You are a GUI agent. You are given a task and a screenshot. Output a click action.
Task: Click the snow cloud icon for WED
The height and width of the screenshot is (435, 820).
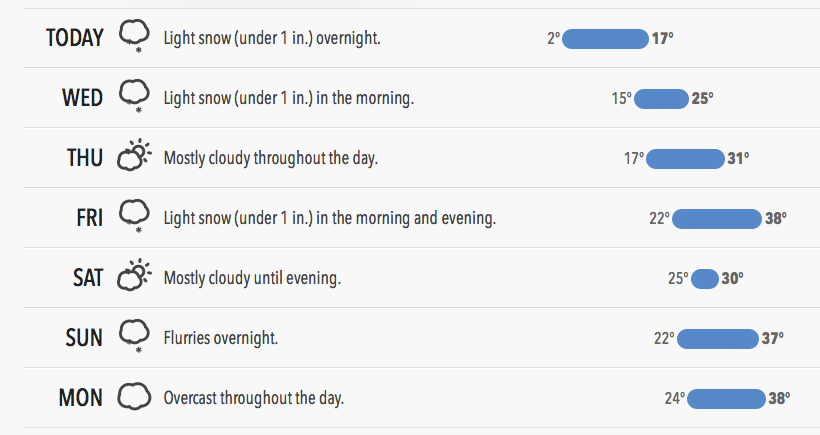[134, 96]
